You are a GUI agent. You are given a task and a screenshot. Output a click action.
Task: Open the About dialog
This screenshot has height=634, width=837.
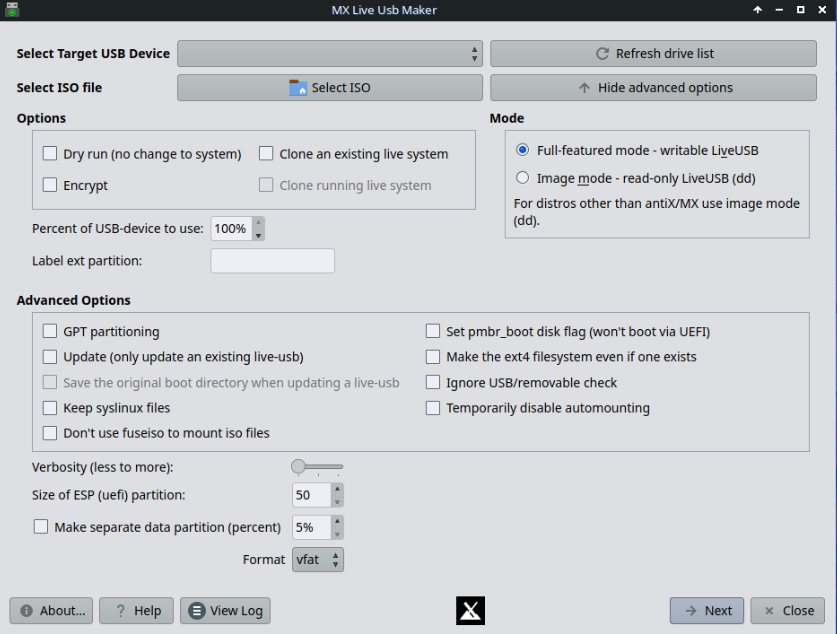click(51, 611)
